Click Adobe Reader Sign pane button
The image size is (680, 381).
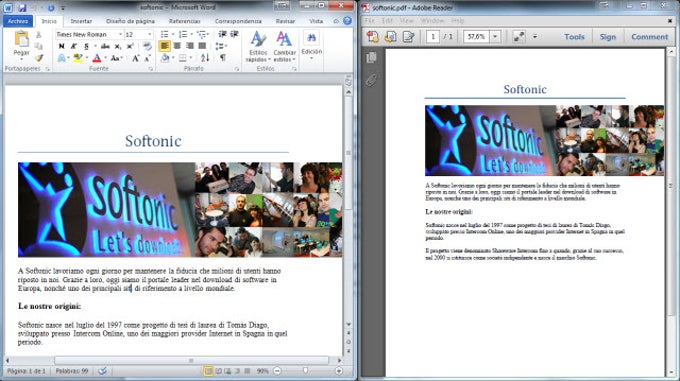point(608,37)
